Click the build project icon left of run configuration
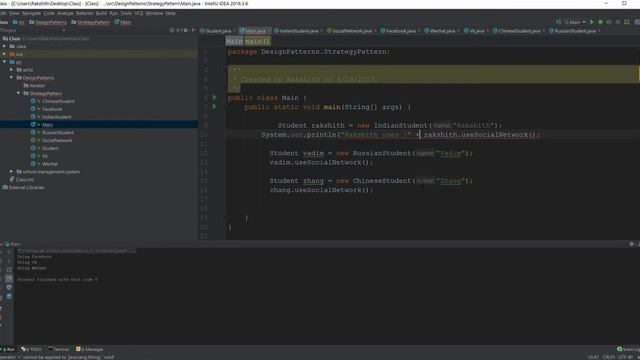Image resolution: width=640 pixels, height=360 pixels. tap(558, 22)
